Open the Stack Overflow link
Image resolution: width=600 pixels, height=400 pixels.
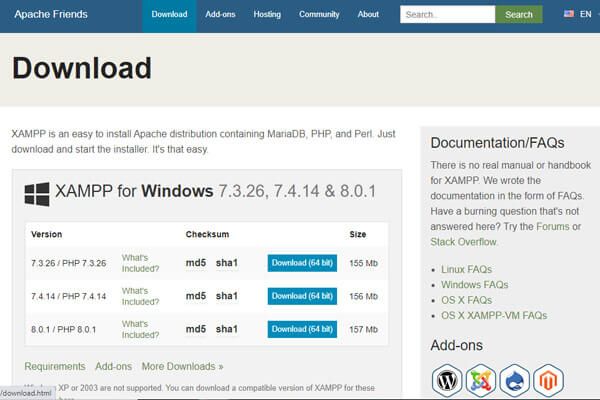(463, 242)
